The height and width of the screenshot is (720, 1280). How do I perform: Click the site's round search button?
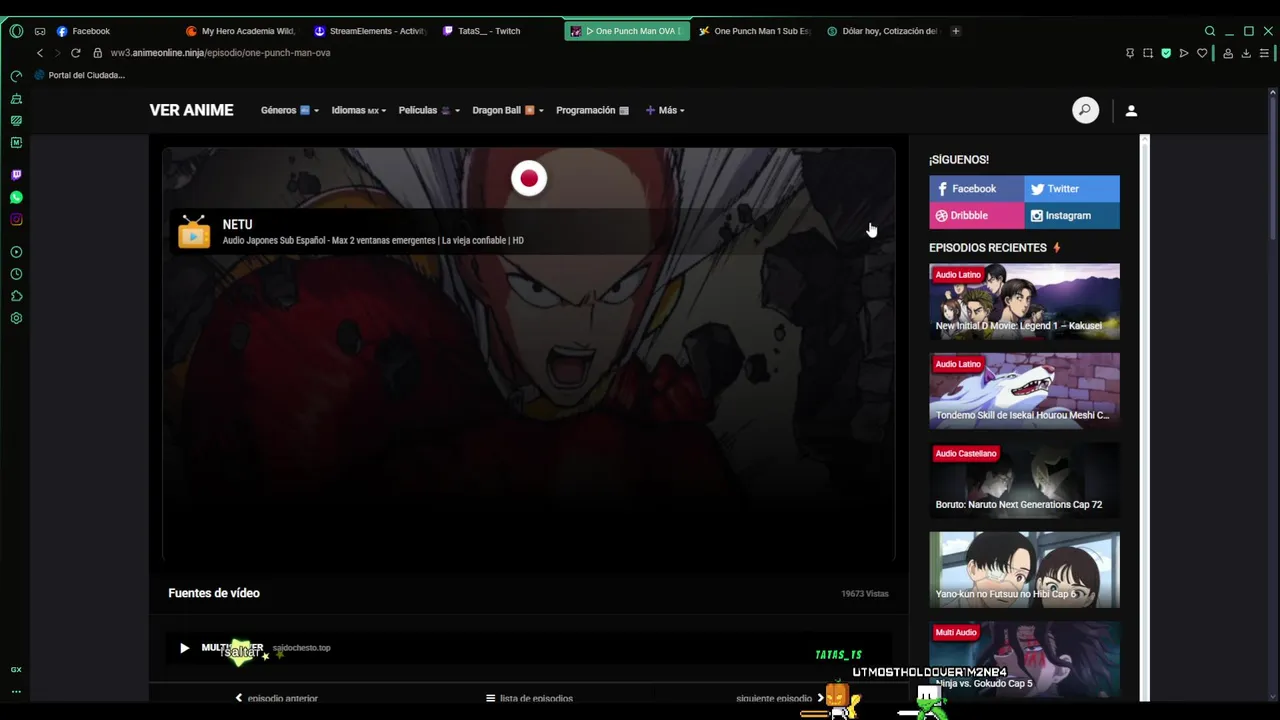[x=1085, y=110]
